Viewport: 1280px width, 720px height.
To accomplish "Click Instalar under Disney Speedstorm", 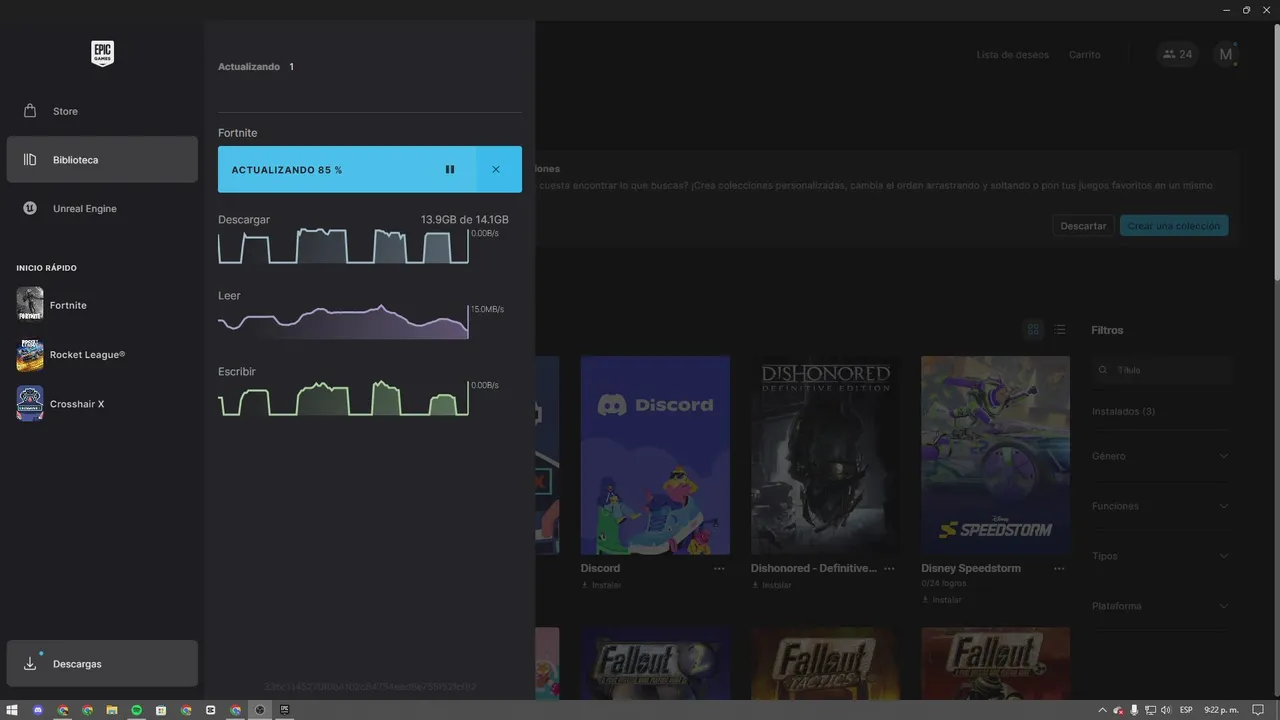I will point(941,600).
